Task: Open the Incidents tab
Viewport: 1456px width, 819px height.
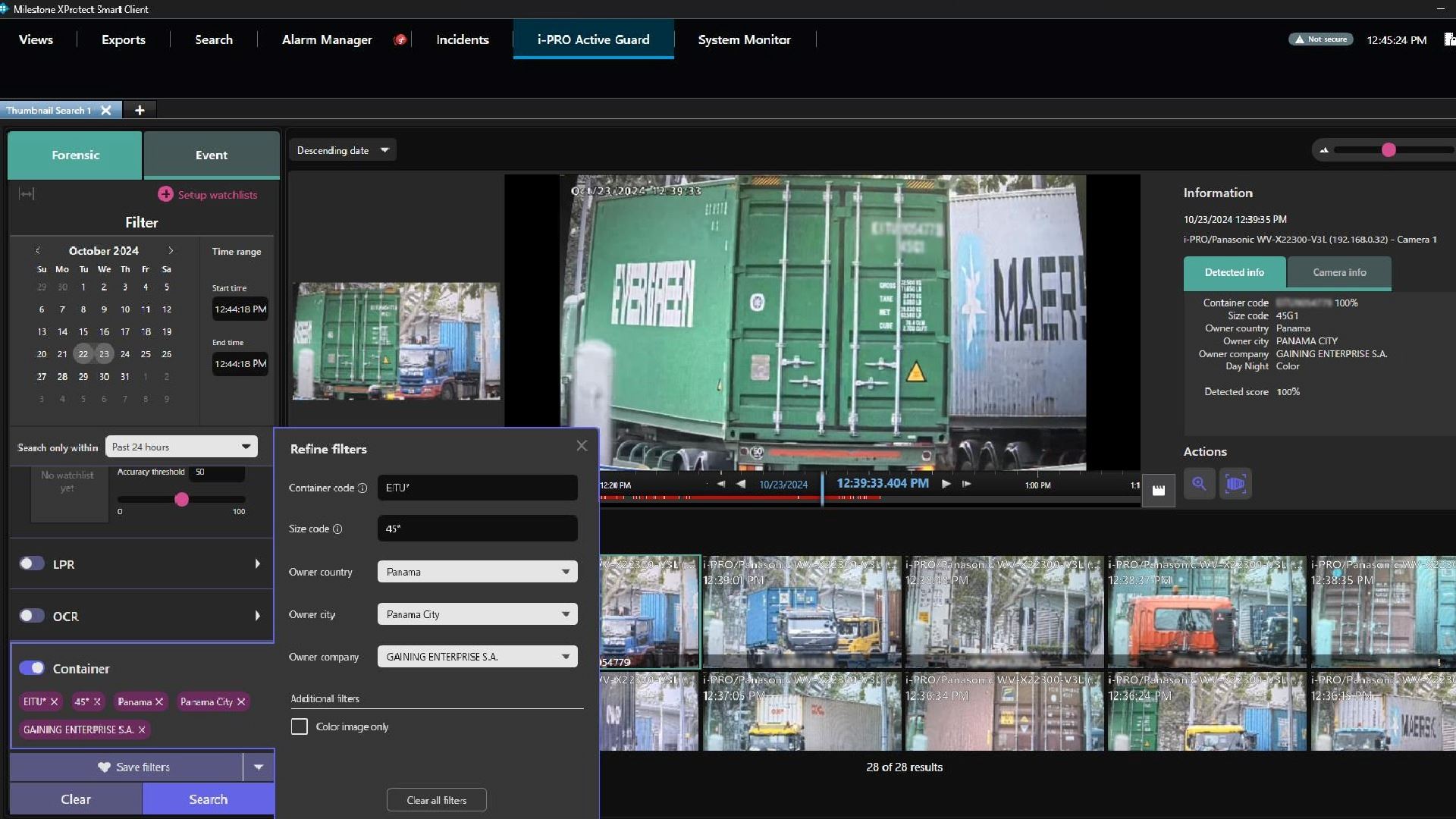Action: point(463,39)
